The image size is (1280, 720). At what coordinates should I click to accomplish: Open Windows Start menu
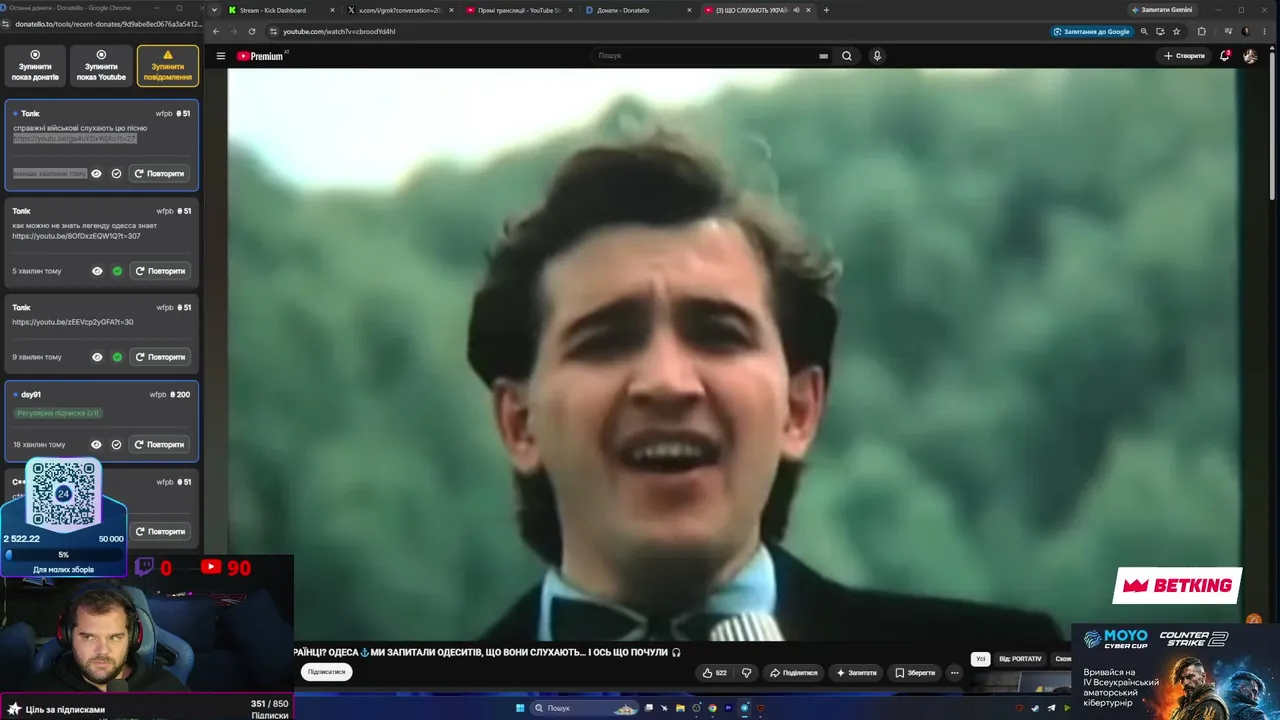coord(520,708)
